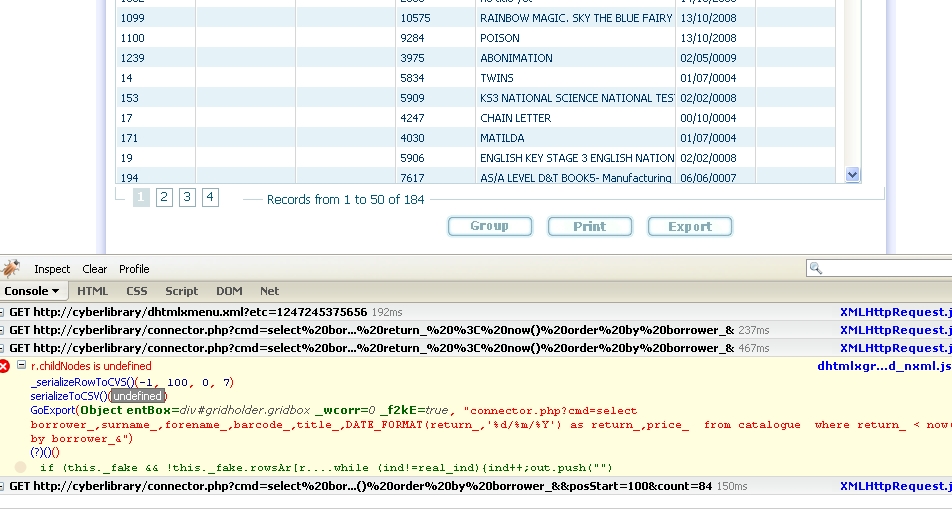The image size is (952, 513).
Task: Go to page 4 of records
Action: (210, 197)
